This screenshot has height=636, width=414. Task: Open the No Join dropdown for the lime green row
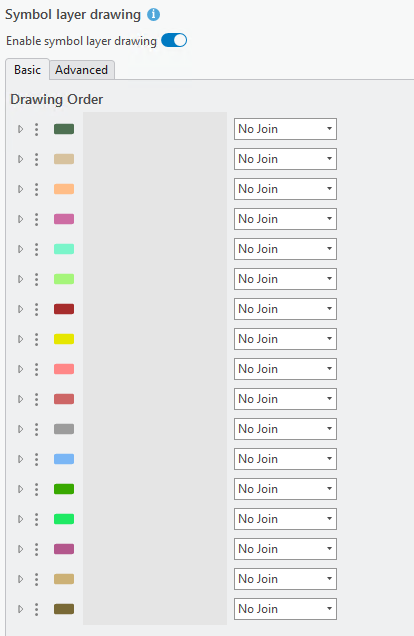click(285, 279)
